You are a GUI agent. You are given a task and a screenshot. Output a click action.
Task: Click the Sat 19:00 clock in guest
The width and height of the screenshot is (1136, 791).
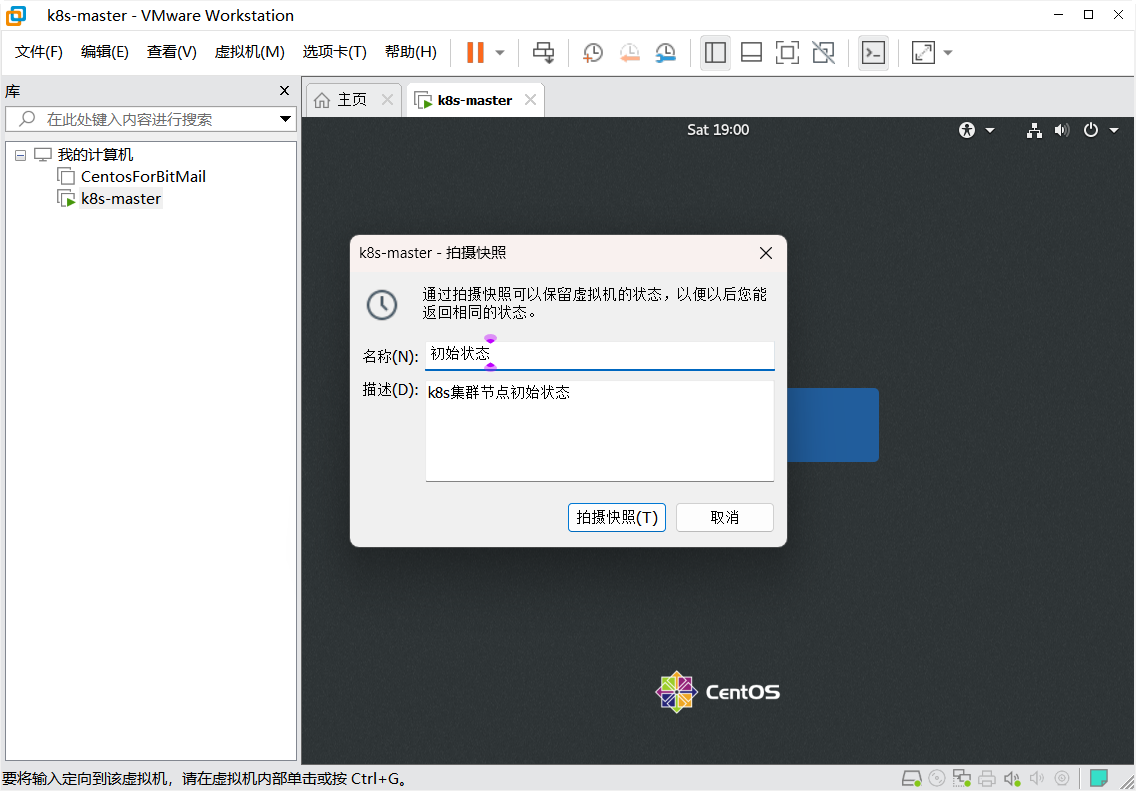coord(718,130)
